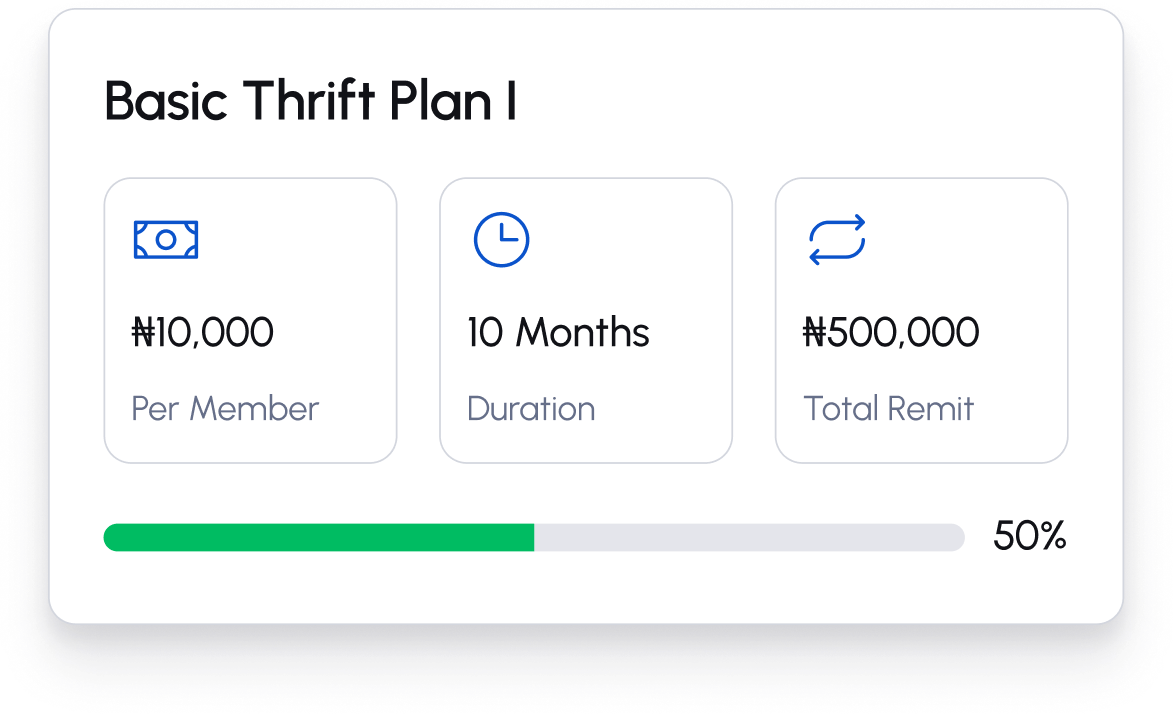The height and width of the screenshot is (714, 1173).
Task: Click the clock Duration icon
Action: point(501,240)
